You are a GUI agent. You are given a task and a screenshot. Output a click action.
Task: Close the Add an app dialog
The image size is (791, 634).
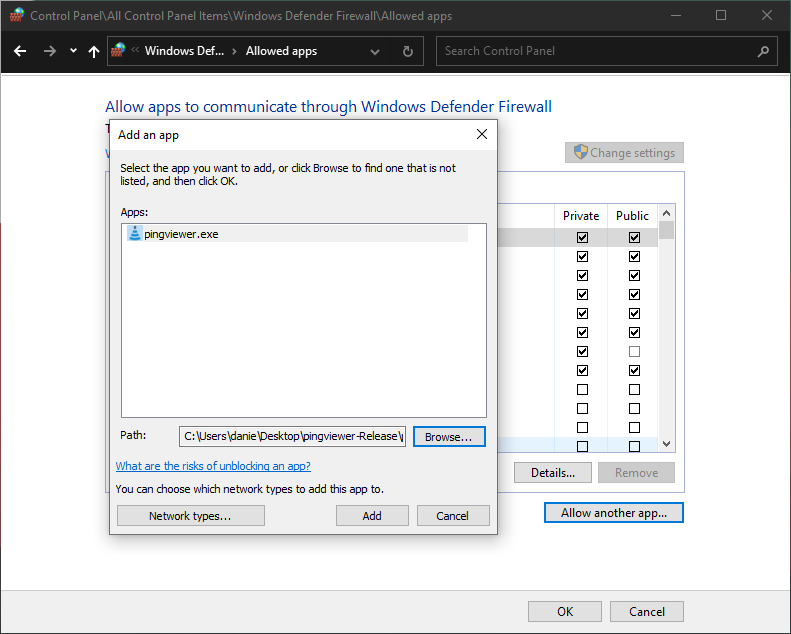[481, 134]
